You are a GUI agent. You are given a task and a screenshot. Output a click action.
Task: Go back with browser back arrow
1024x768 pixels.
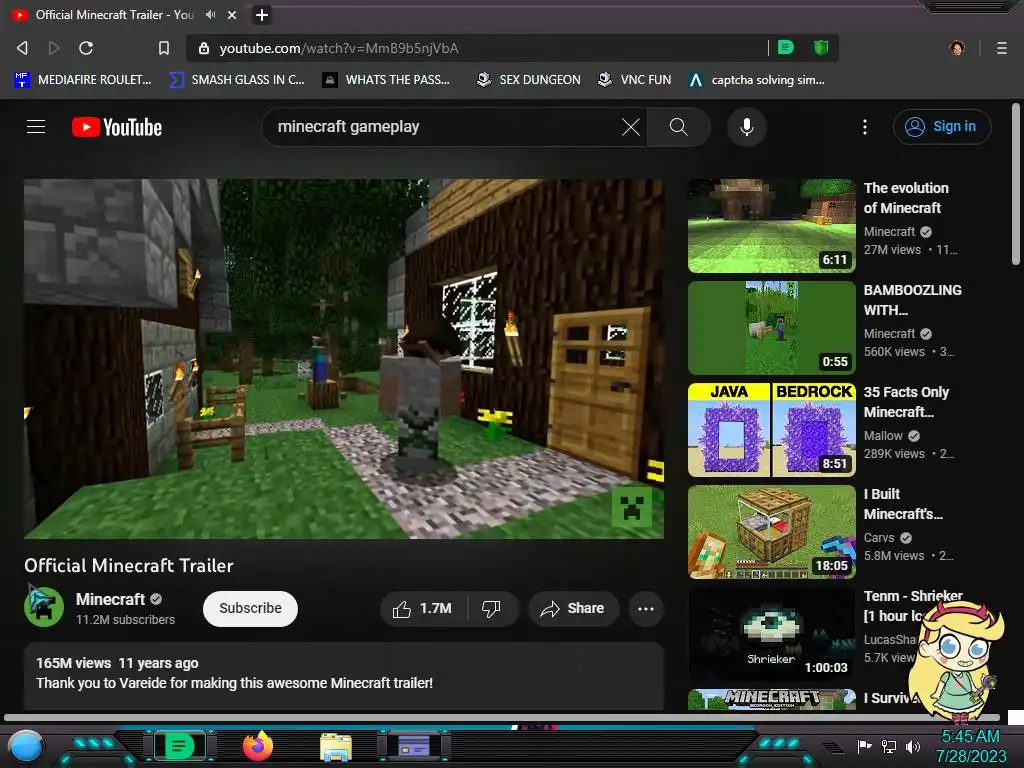pyautogui.click(x=22, y=48)
